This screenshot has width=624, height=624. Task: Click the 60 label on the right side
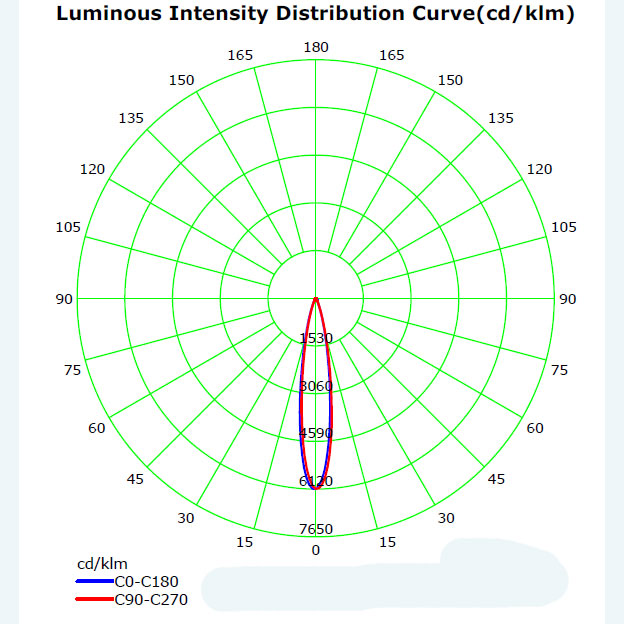535,429
